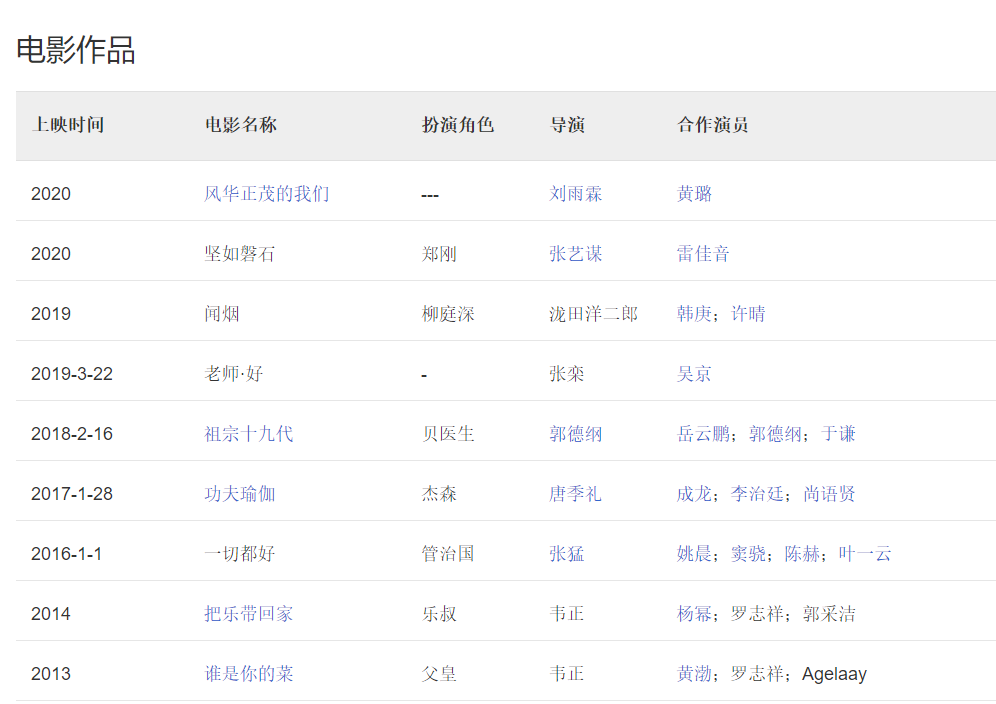
Task: Select director text 泷田洋二郎
Action: click(x=593, y=313)
